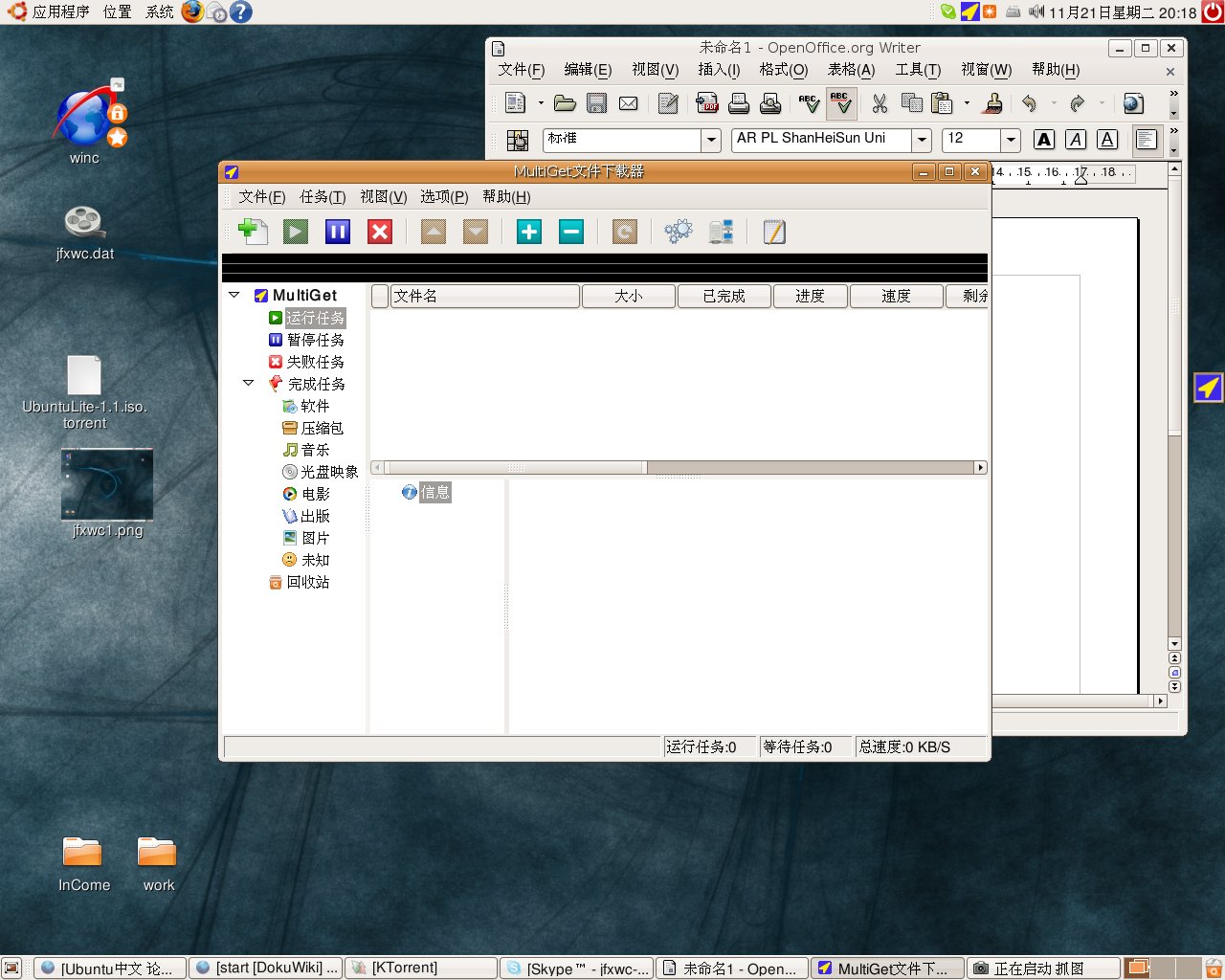1225x980 pixels.
Task: Open the Undo history dropdown arrow in Writer
Action: 1054,103
